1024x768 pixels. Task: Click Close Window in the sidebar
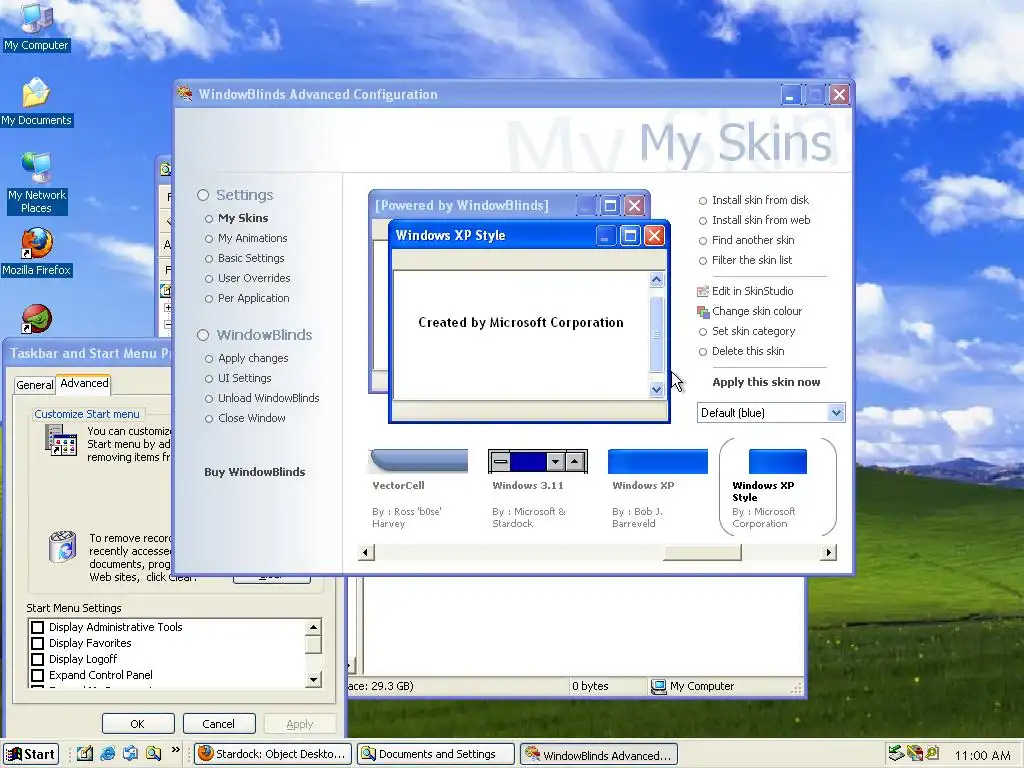(x=245, y=419)
